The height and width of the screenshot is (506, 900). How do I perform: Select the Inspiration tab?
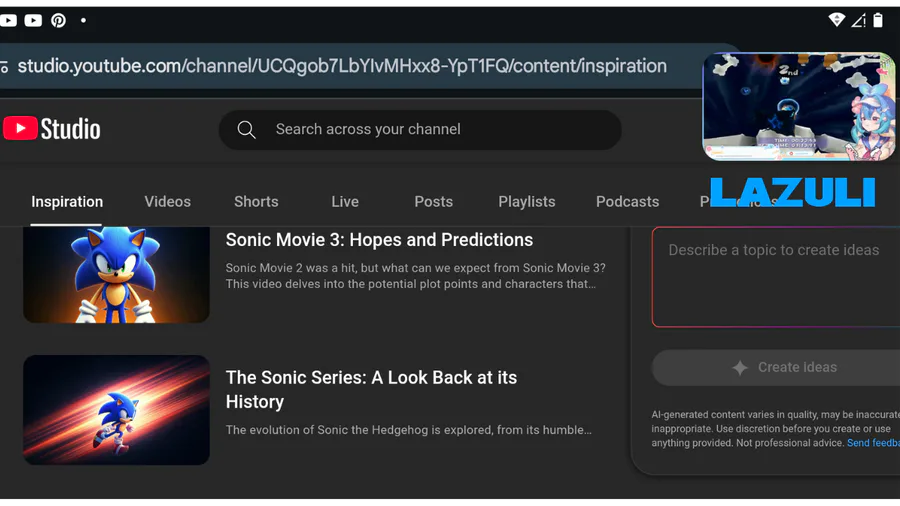(x=67, y=202)
